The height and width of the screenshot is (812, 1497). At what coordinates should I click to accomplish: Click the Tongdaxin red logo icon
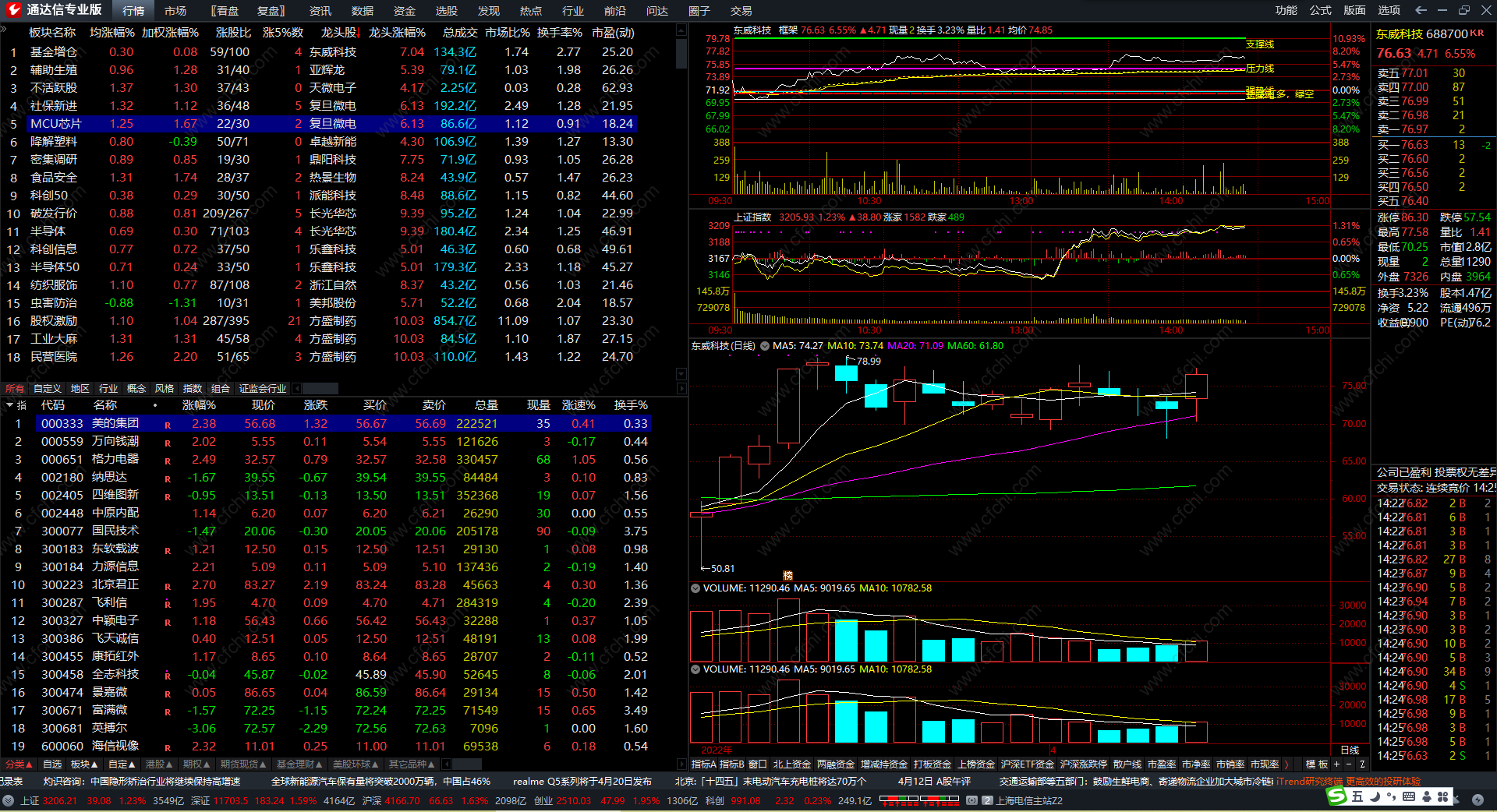click(13, 10)
